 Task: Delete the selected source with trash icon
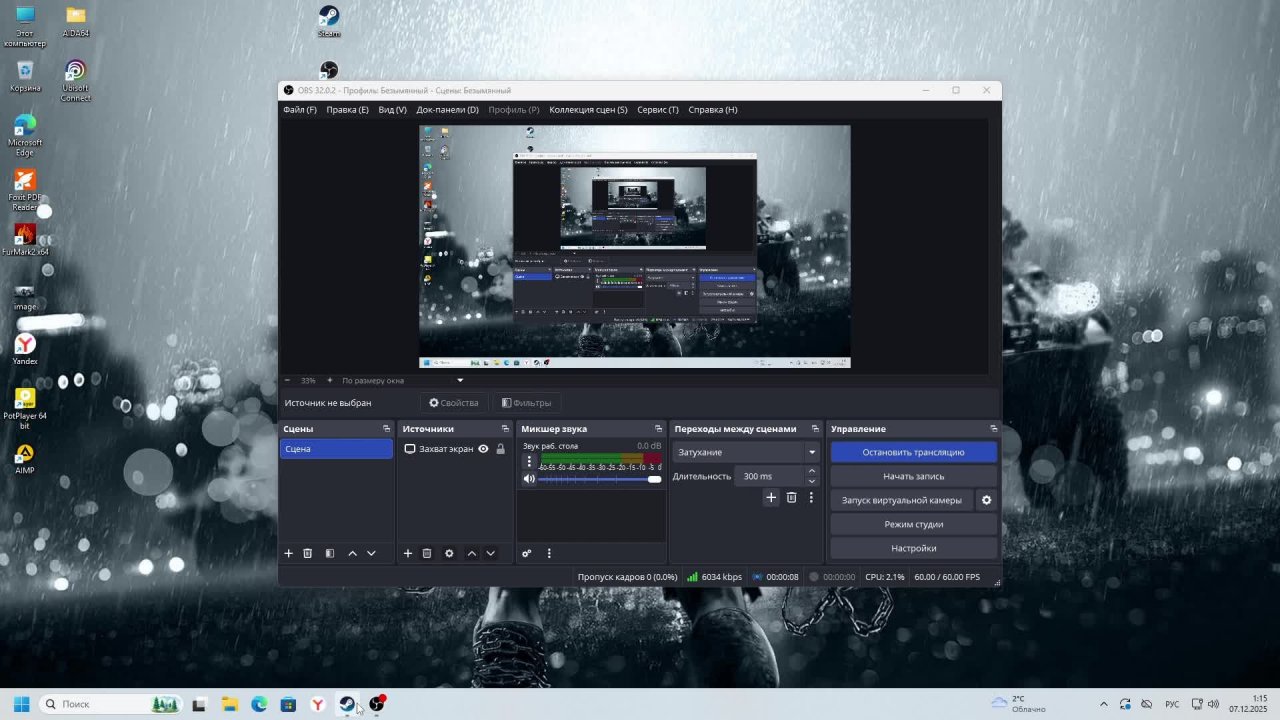click(427, 553)
